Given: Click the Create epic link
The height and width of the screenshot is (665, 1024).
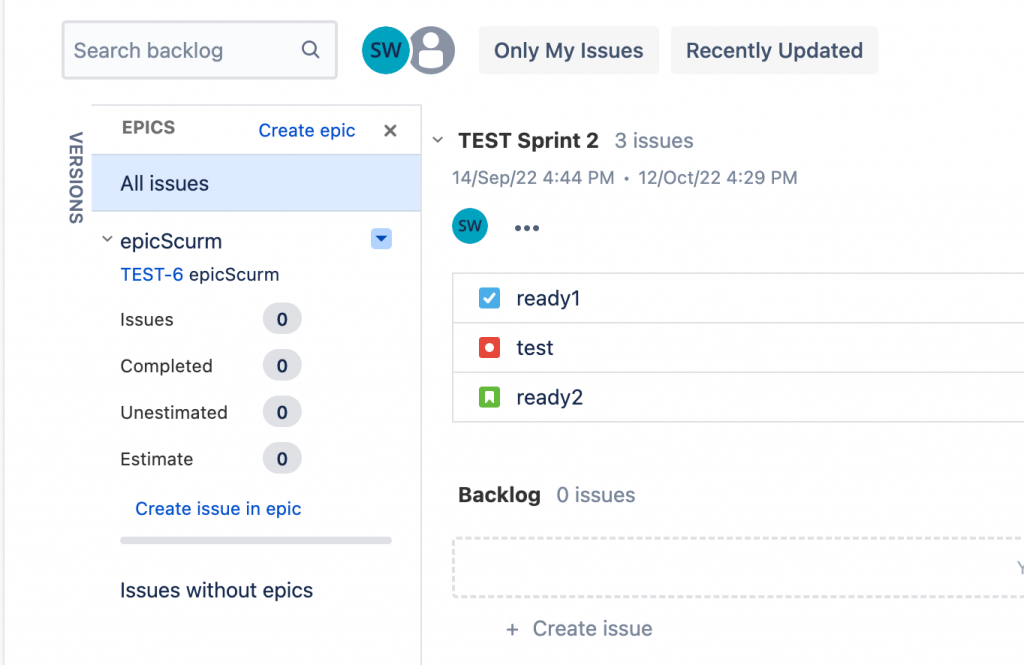Looking at the screenshot, I should pyautogui.click(x=307, y=130).
